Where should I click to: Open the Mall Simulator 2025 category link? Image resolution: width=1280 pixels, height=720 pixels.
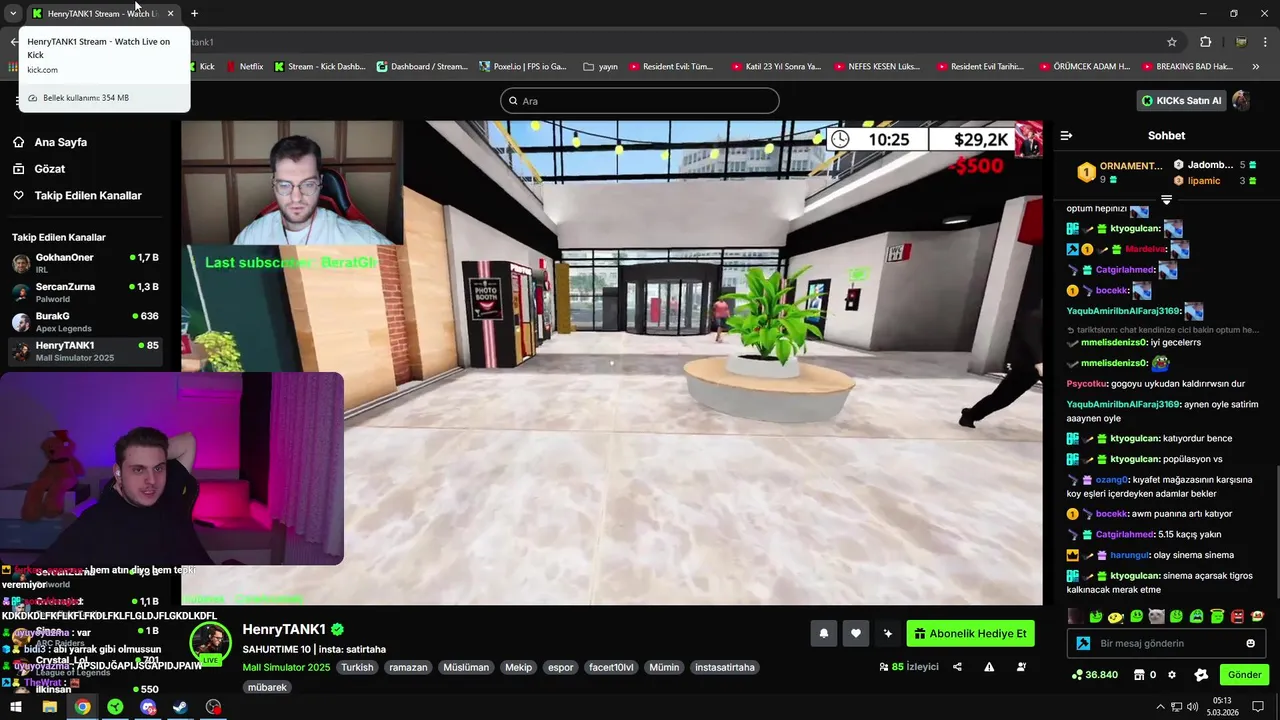point(286,667)
